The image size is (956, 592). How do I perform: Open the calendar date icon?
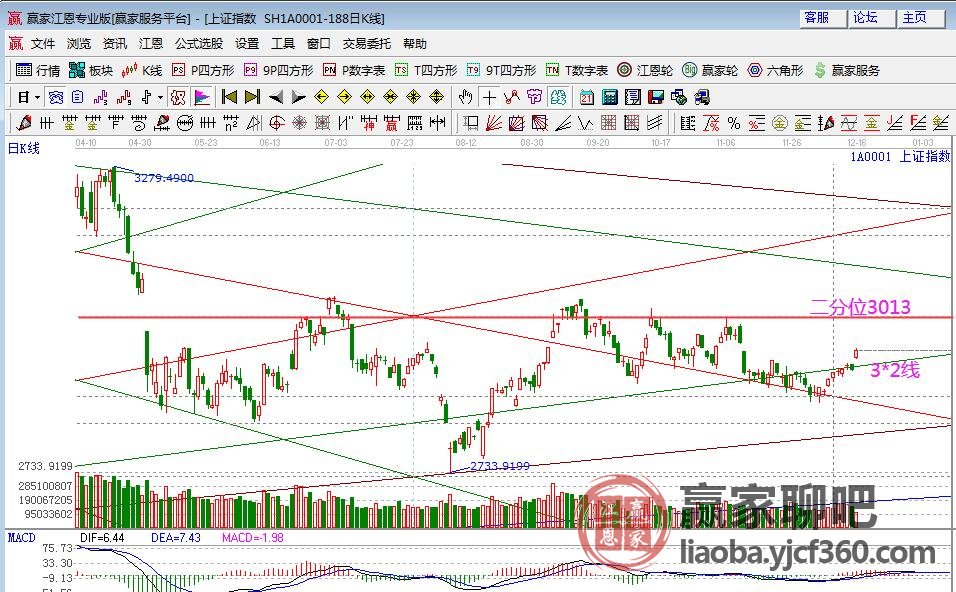(587, 98)
